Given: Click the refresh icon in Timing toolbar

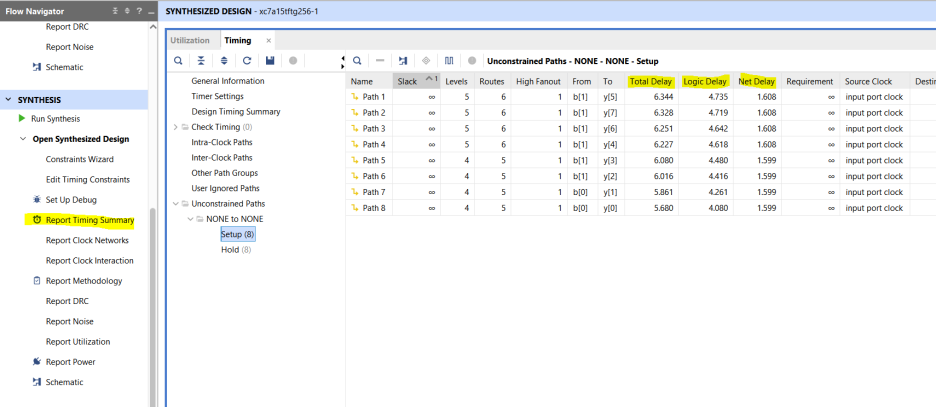Looking at the screenshot, I should 246,60.
